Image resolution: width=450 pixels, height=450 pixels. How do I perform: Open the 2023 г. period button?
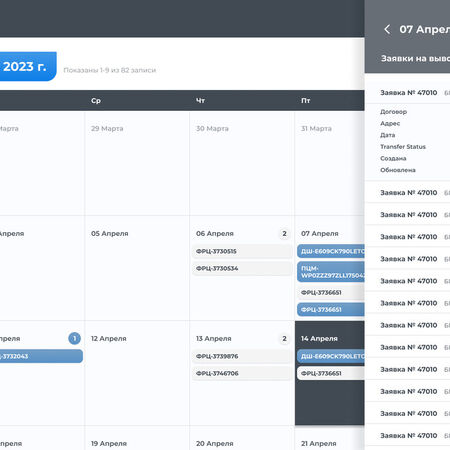(28, 66)
